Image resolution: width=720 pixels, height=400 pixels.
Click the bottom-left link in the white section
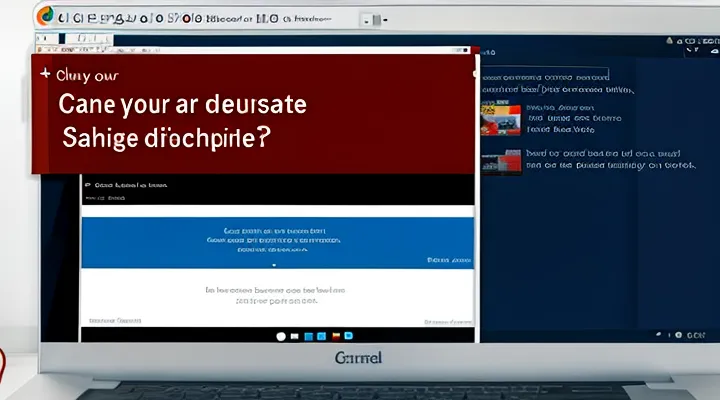tap(115, 322)
